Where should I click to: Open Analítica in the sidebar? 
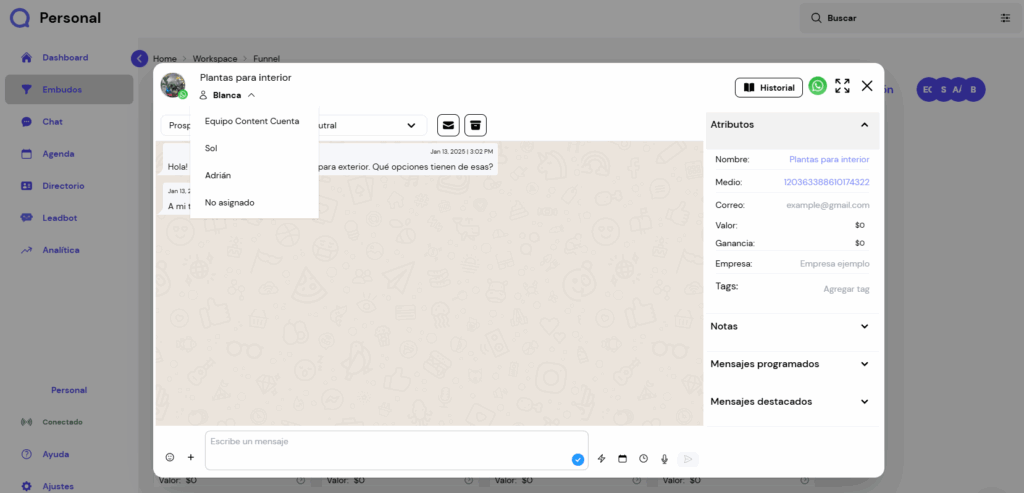(x=61, y=250)
